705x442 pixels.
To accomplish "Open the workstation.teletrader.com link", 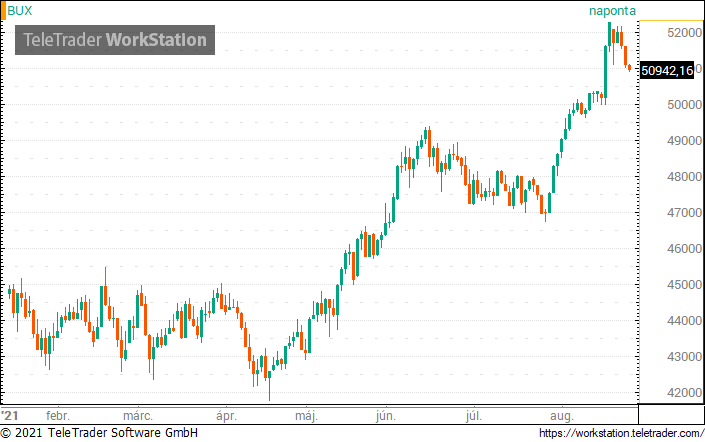I will point(621,433).
